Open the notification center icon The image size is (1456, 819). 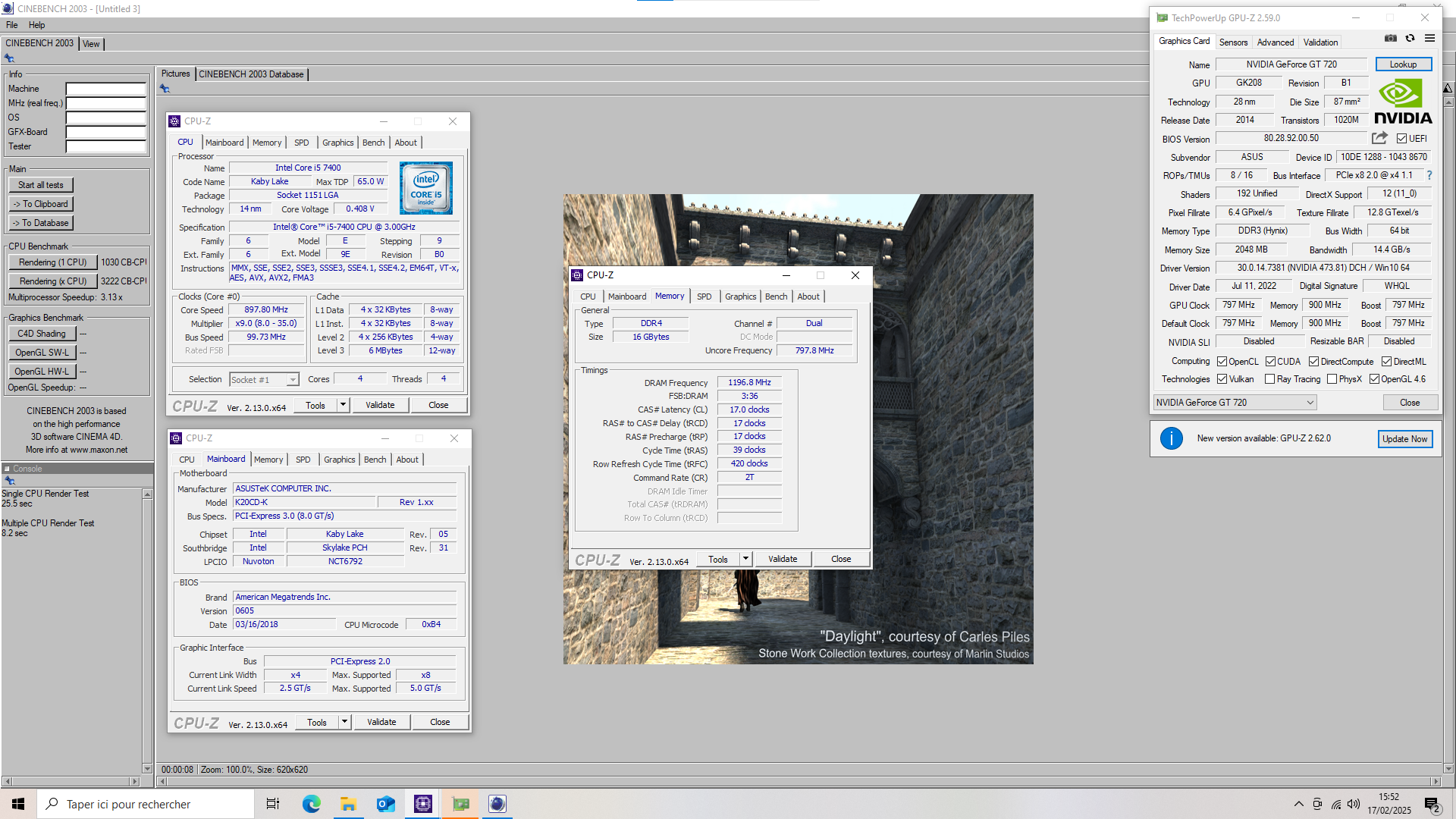pyautogui.click(x=1432, y=805)
